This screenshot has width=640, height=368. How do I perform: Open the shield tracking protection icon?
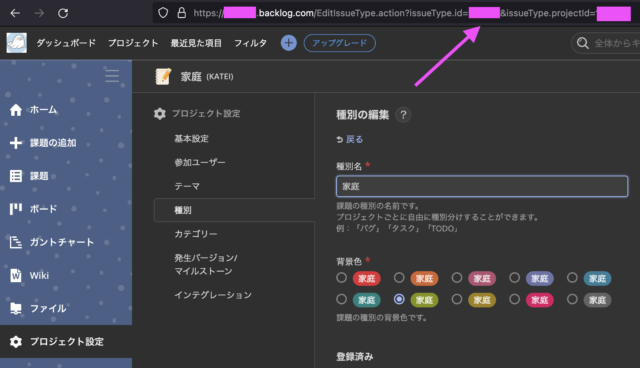point(163,13)
